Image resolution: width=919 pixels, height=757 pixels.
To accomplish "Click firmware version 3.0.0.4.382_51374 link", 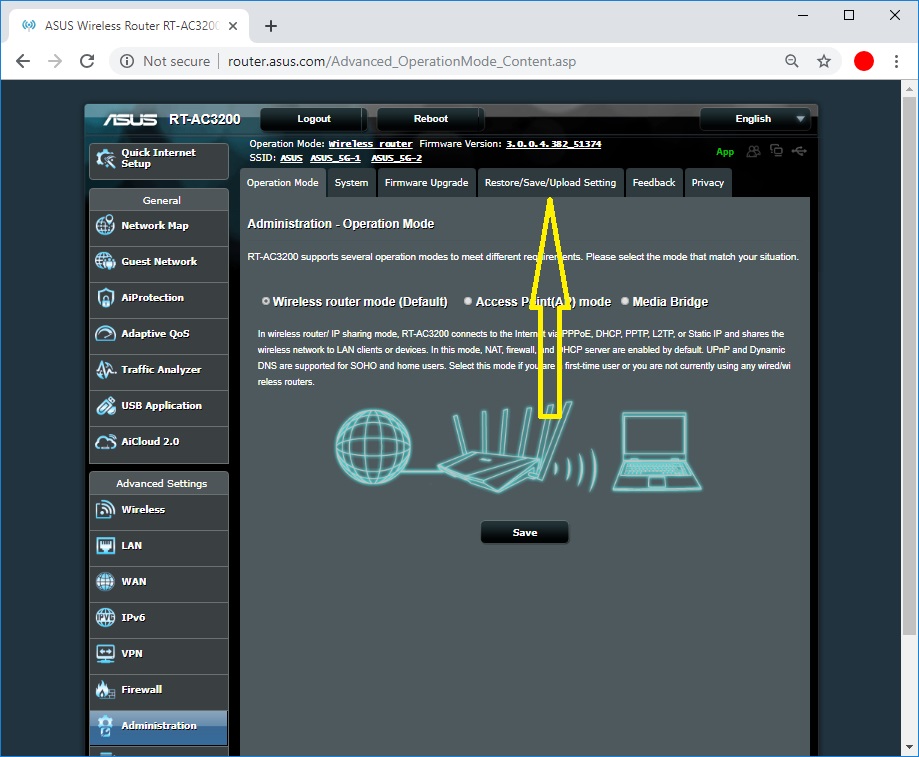I will pos(554,144).
